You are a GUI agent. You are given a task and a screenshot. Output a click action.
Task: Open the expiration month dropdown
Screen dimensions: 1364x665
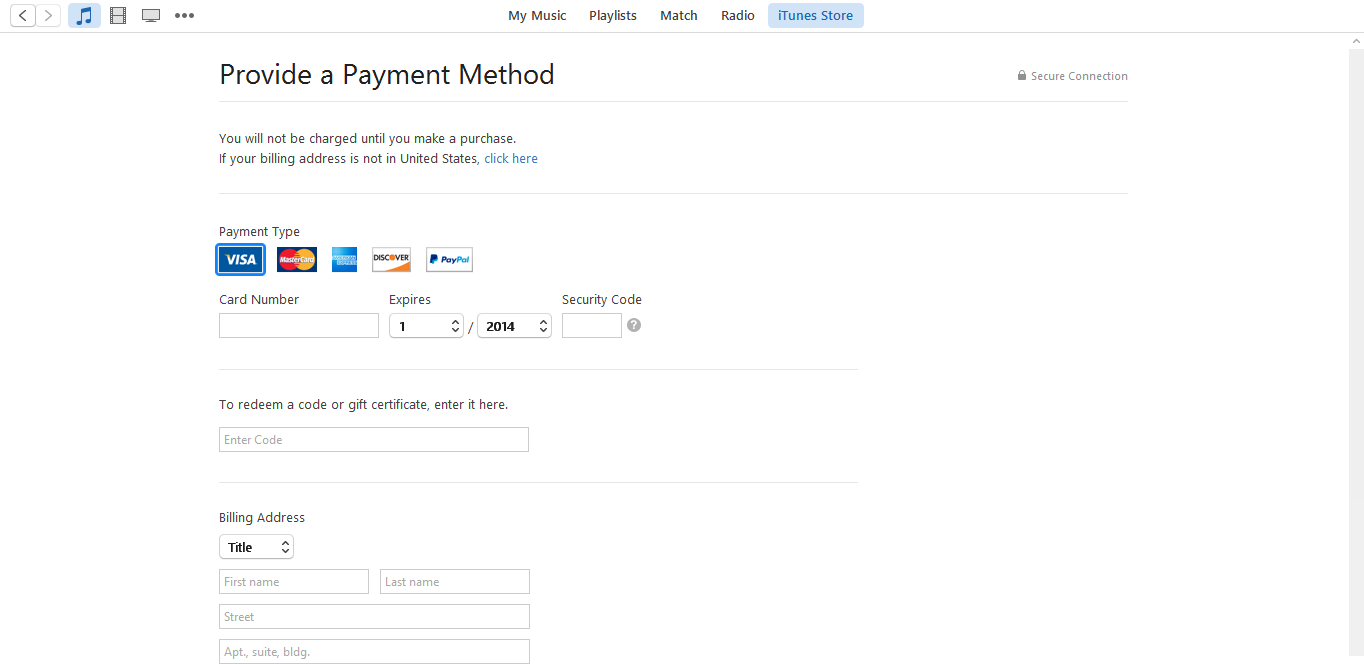pyautogui.click(x=426, y=326)
